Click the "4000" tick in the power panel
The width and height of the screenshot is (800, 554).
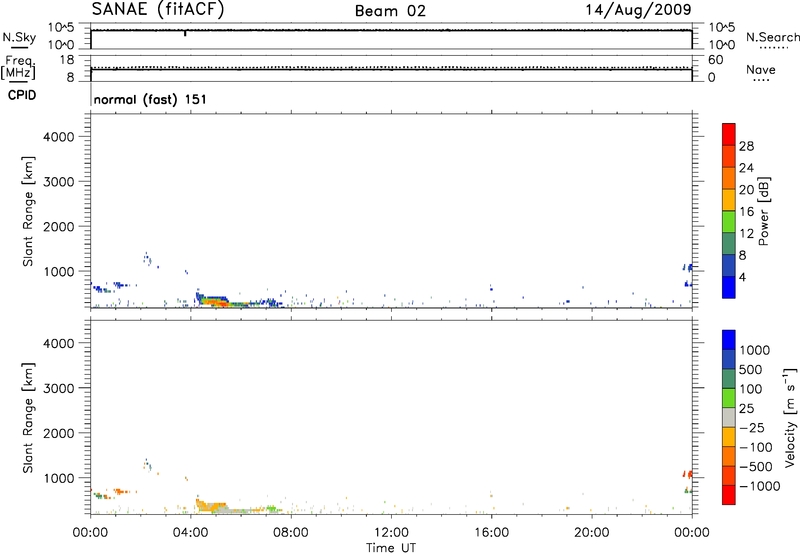pos(59,137)
